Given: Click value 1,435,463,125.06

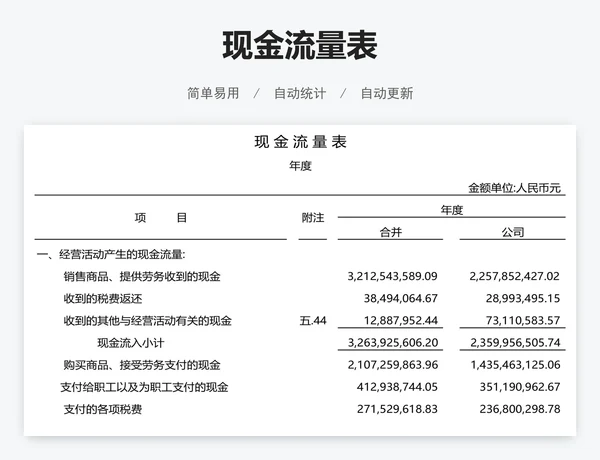Looking at the screenshot, I should [x=515, y=365].
